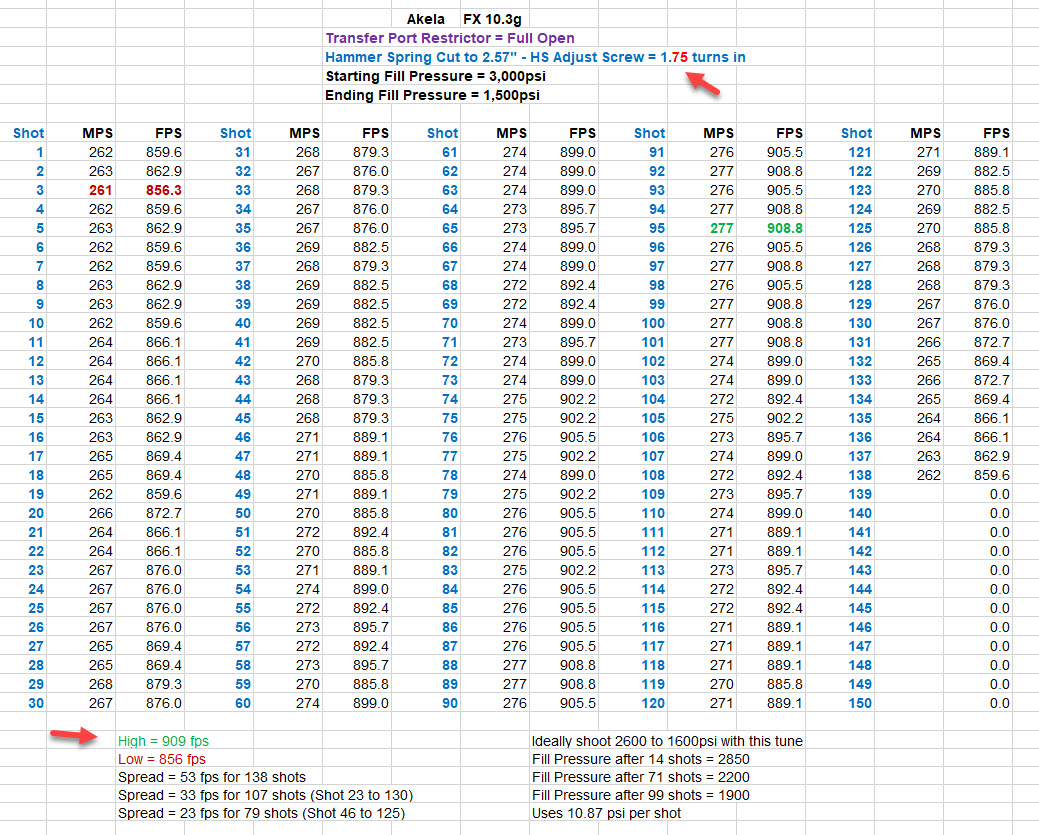This screenshot has height=835, width=1039.
Task: Select the MPS value for shot 138
Action: (x=928, y=475)
